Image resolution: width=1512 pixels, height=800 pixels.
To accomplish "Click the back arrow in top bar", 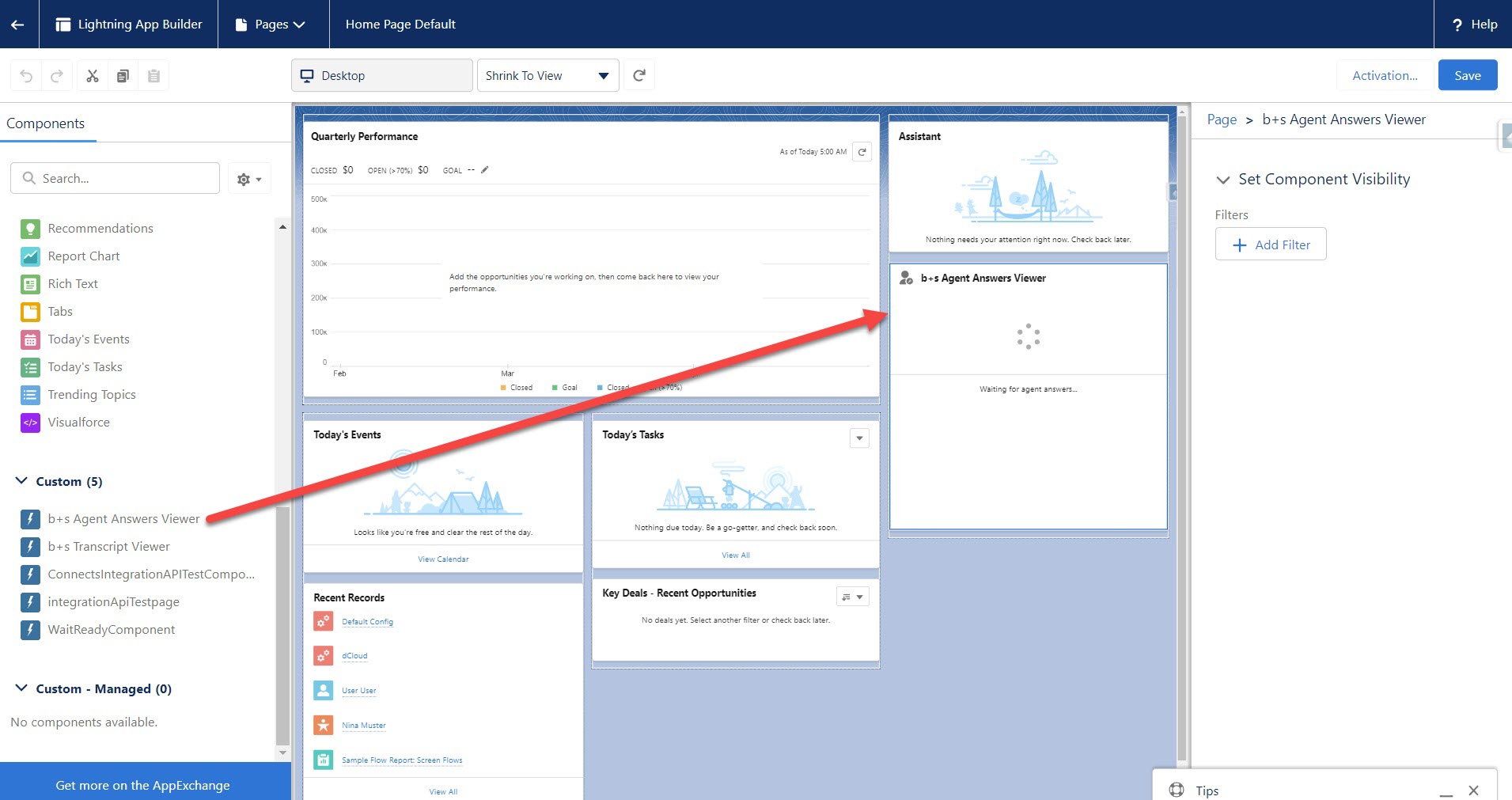I will tap(17, 25).
